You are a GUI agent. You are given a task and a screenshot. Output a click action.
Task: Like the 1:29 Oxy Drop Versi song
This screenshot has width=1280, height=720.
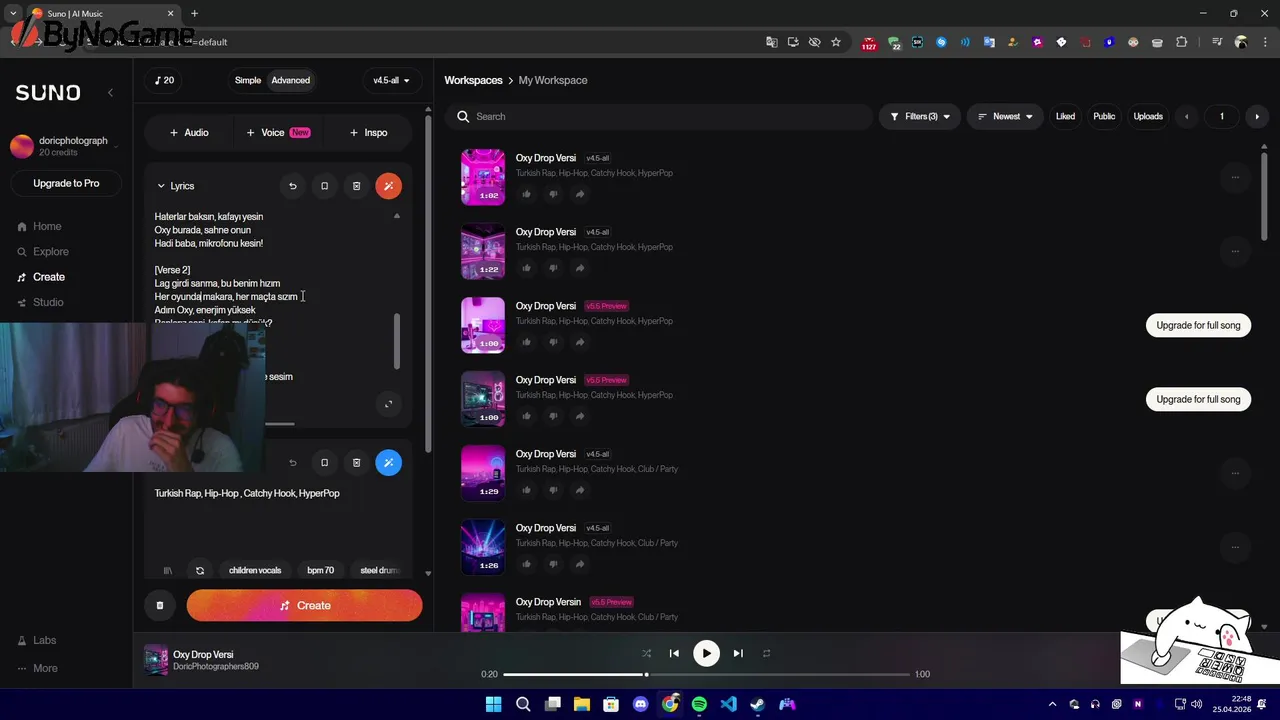526,490
